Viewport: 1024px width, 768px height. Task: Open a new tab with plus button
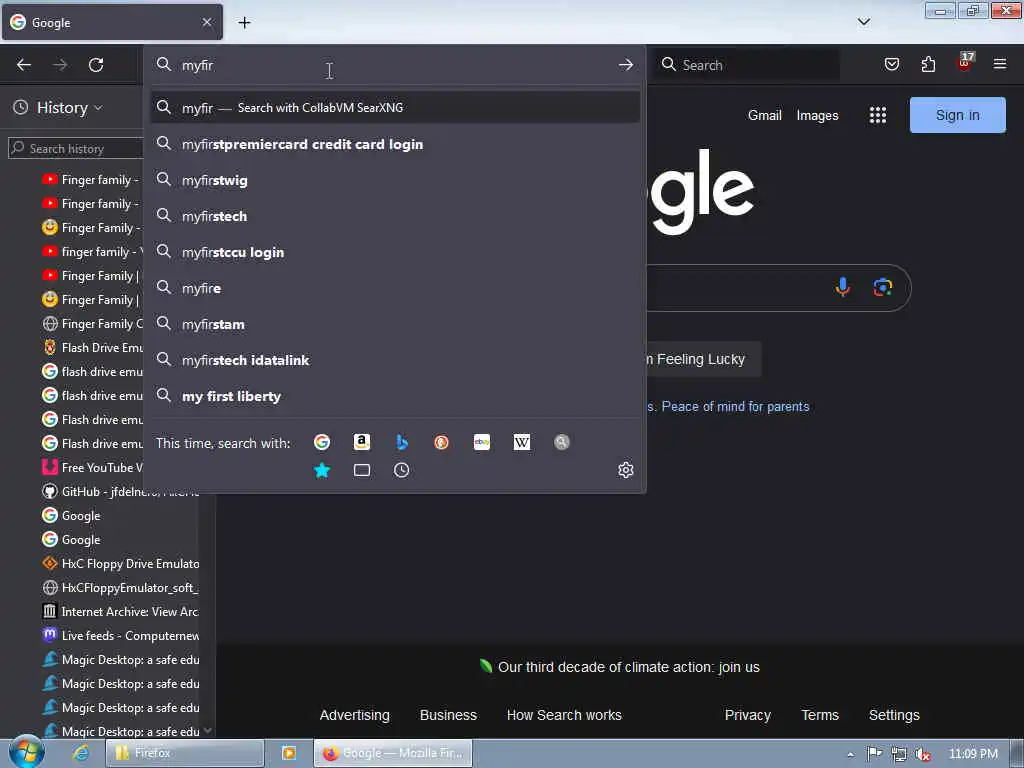pyautogui.click(x=244, y=23)
